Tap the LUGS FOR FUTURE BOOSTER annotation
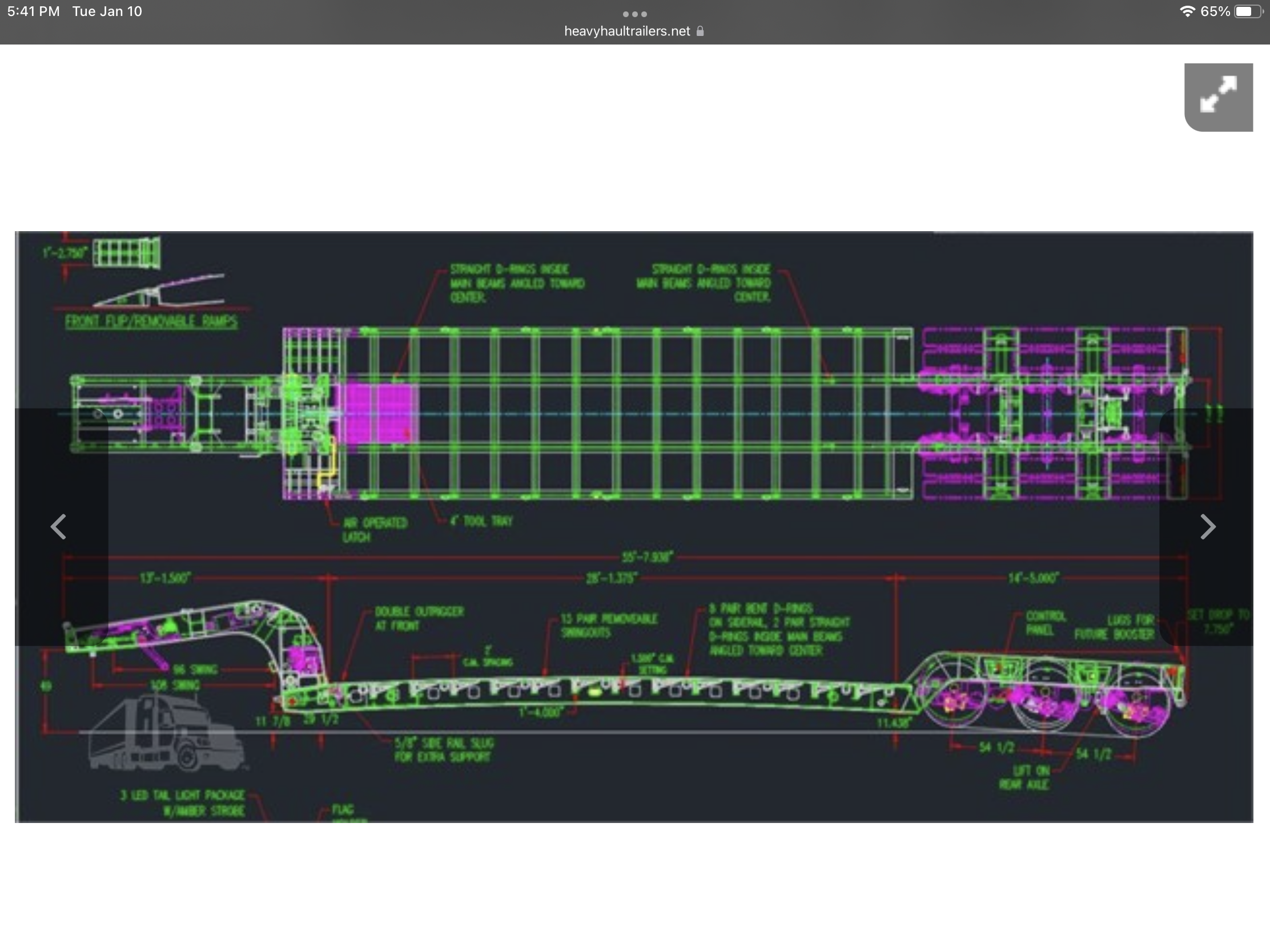Viewport: 1270px width, 952px height. click(1115, 627)
